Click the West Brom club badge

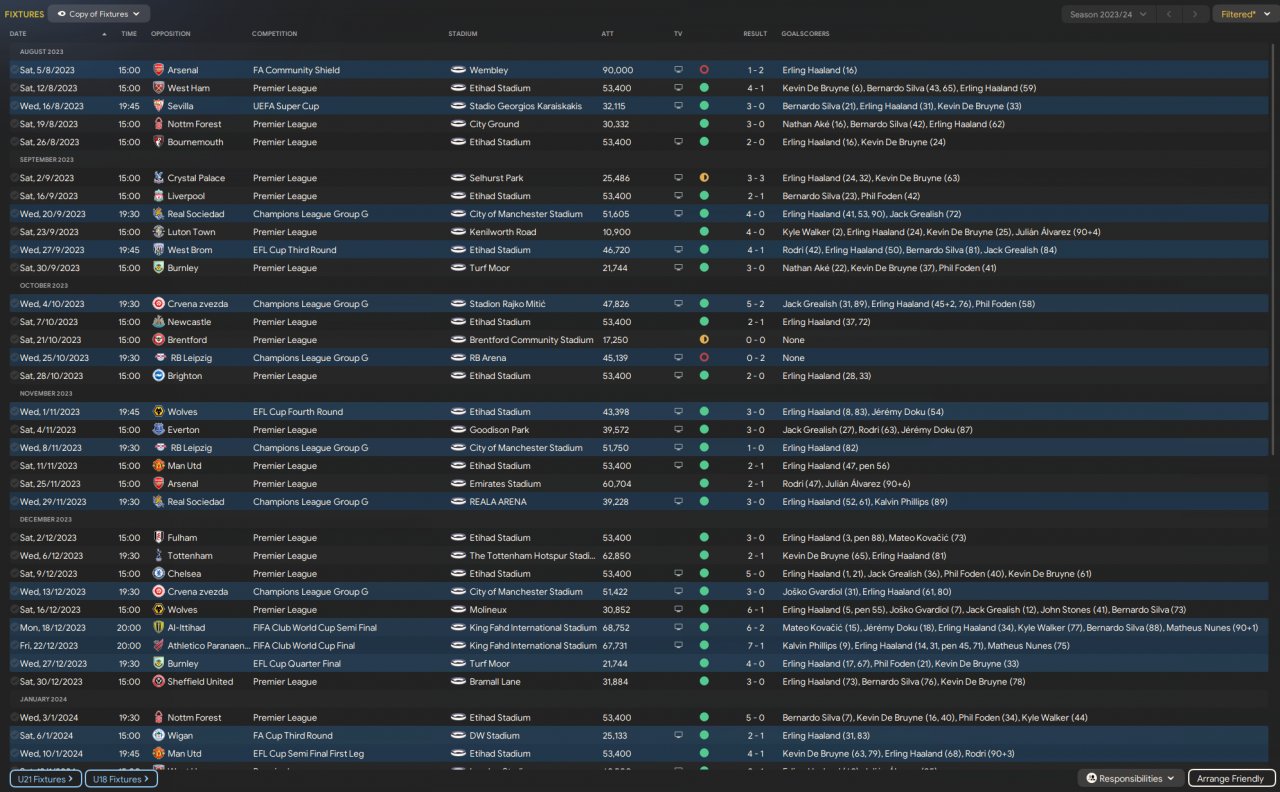[x=159, y=250]
